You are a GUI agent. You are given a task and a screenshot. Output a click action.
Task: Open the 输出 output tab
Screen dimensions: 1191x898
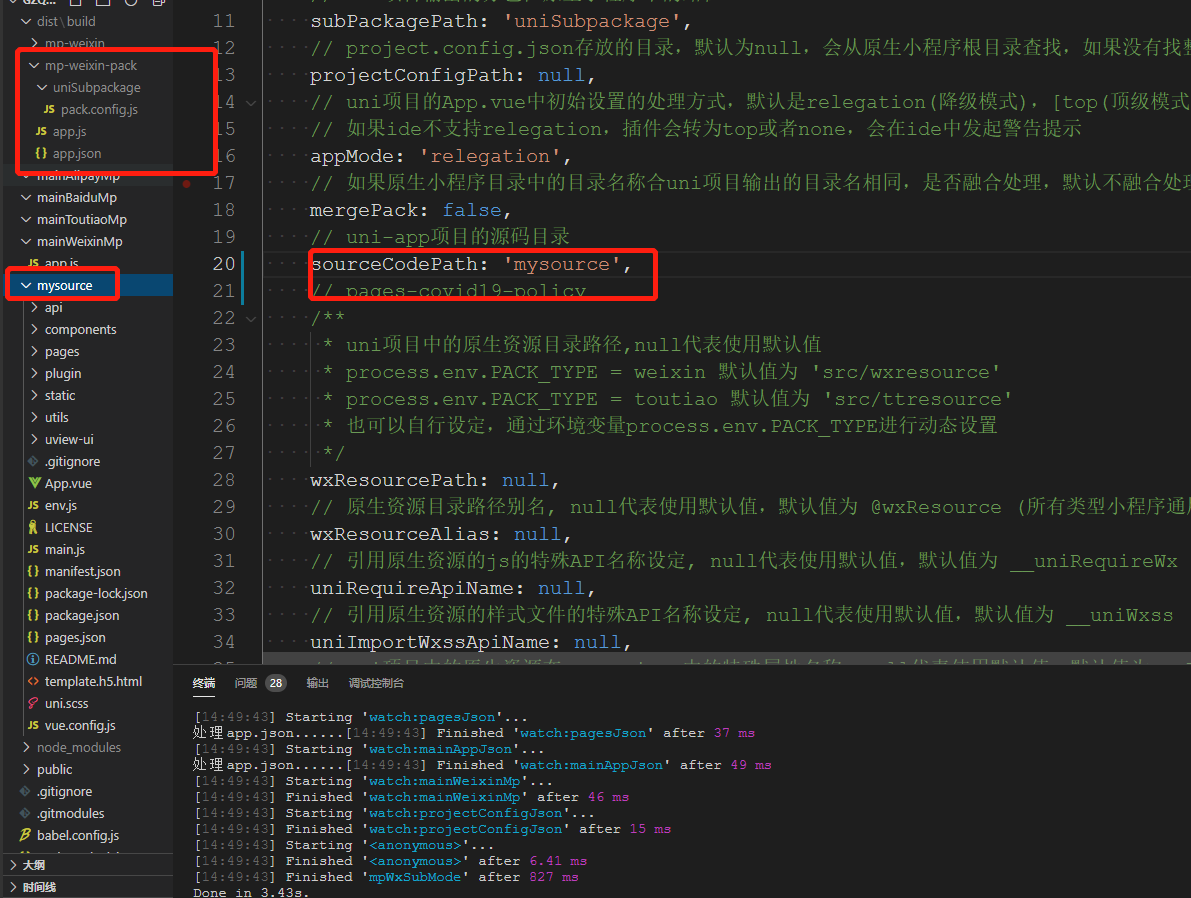point(317,683)
